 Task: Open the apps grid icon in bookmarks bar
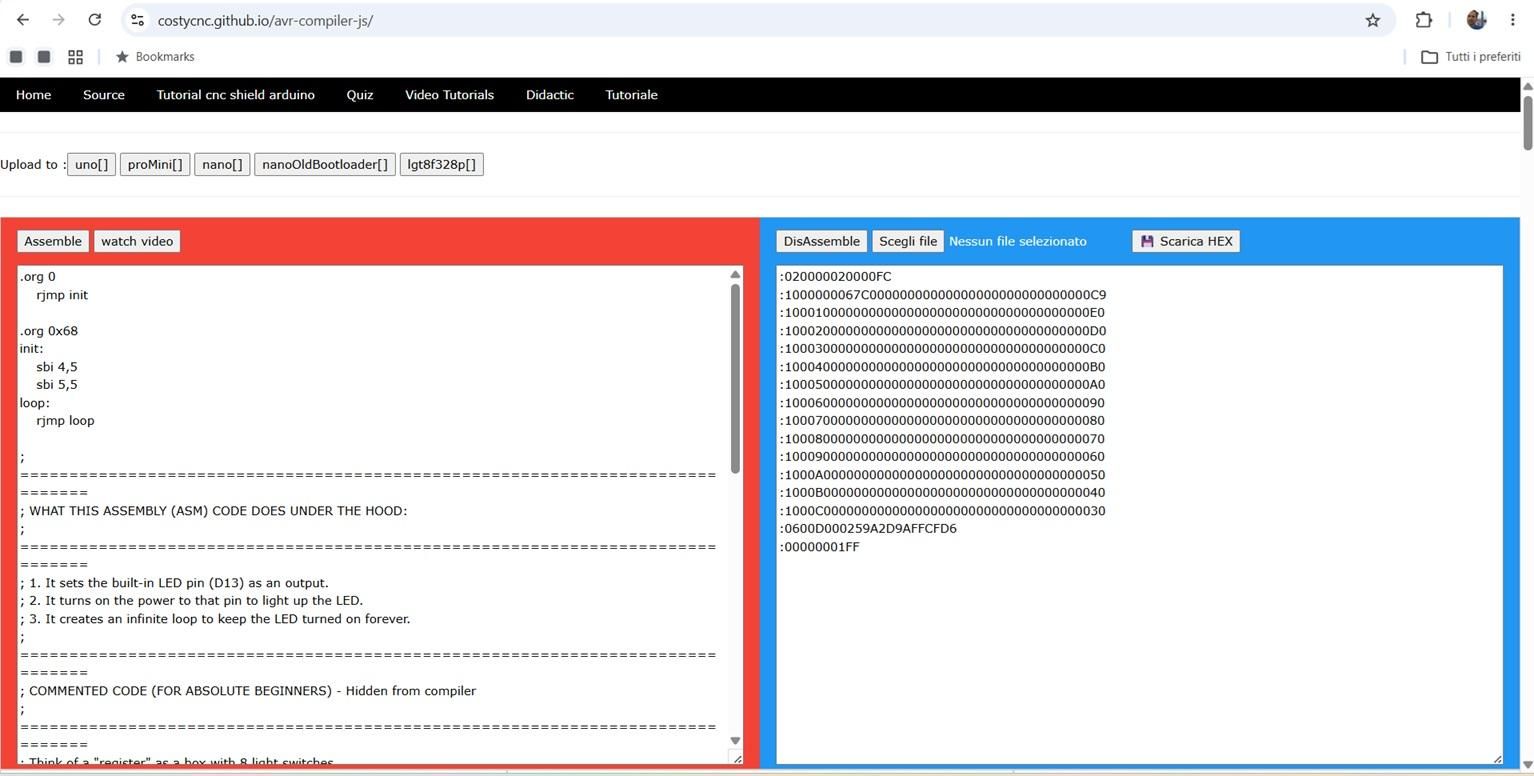pyautogui.click(x=75, y=57)
